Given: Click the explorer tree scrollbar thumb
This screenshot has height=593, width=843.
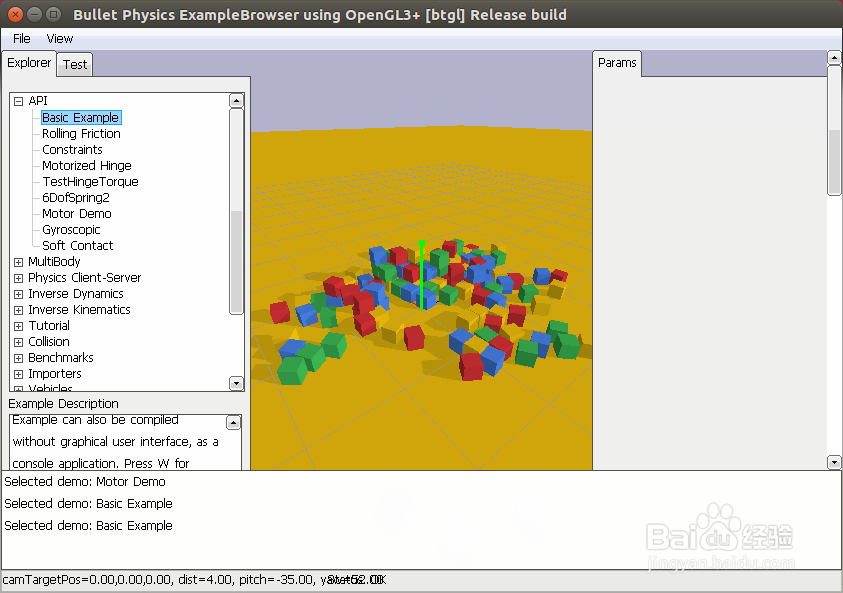Looking at the screenshot, I should [237, 211].
